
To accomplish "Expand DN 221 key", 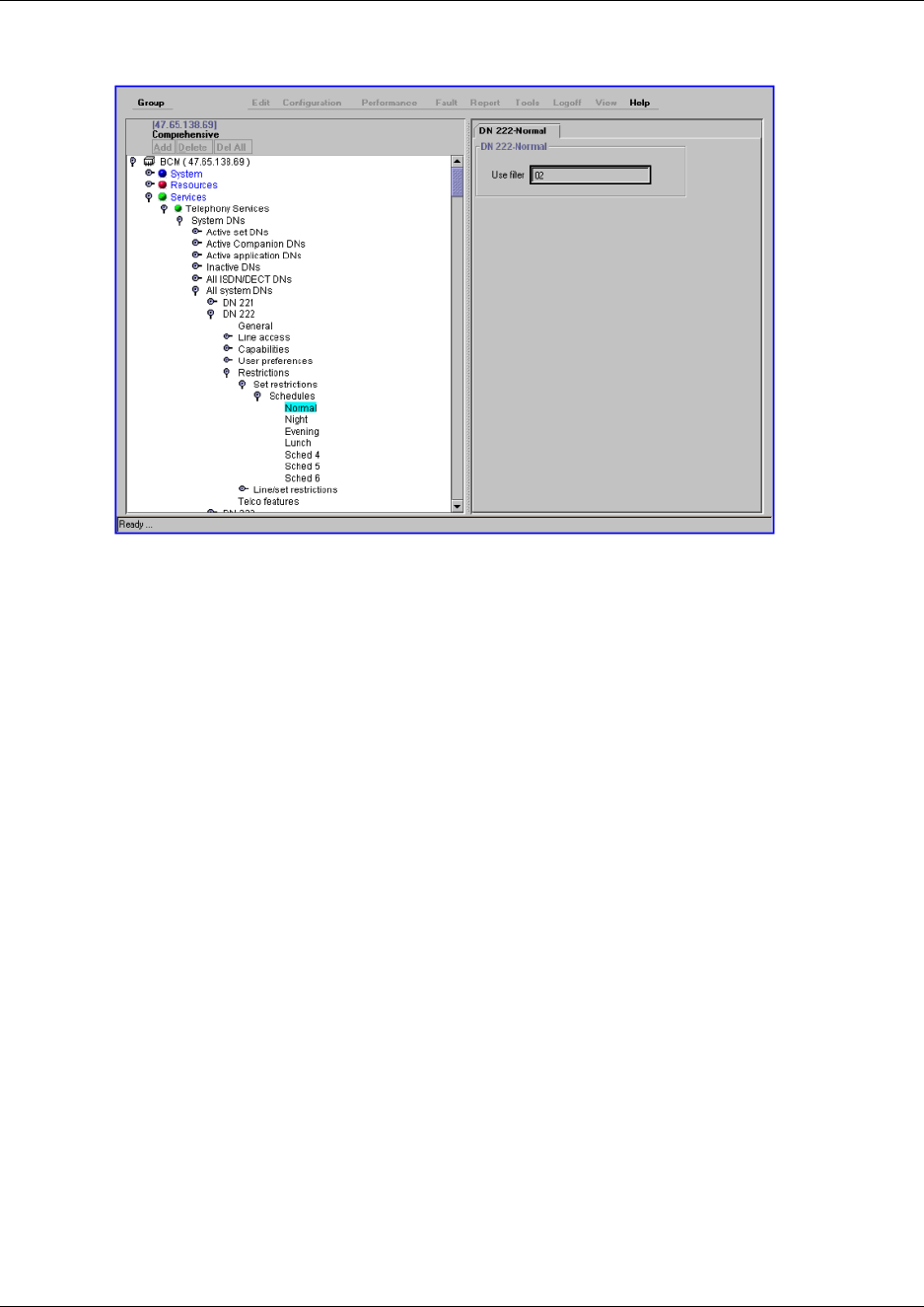I will click(x=212, y=303).
